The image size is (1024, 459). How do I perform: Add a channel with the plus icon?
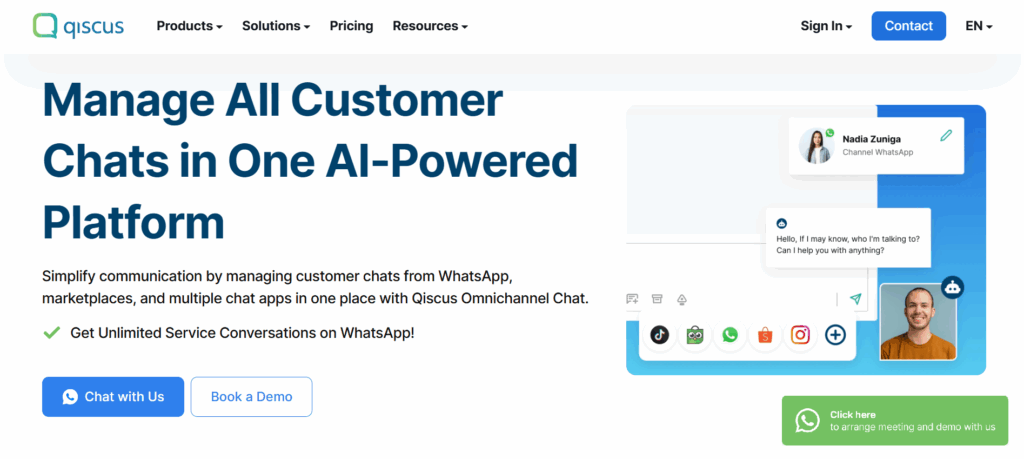coord(835,335)
